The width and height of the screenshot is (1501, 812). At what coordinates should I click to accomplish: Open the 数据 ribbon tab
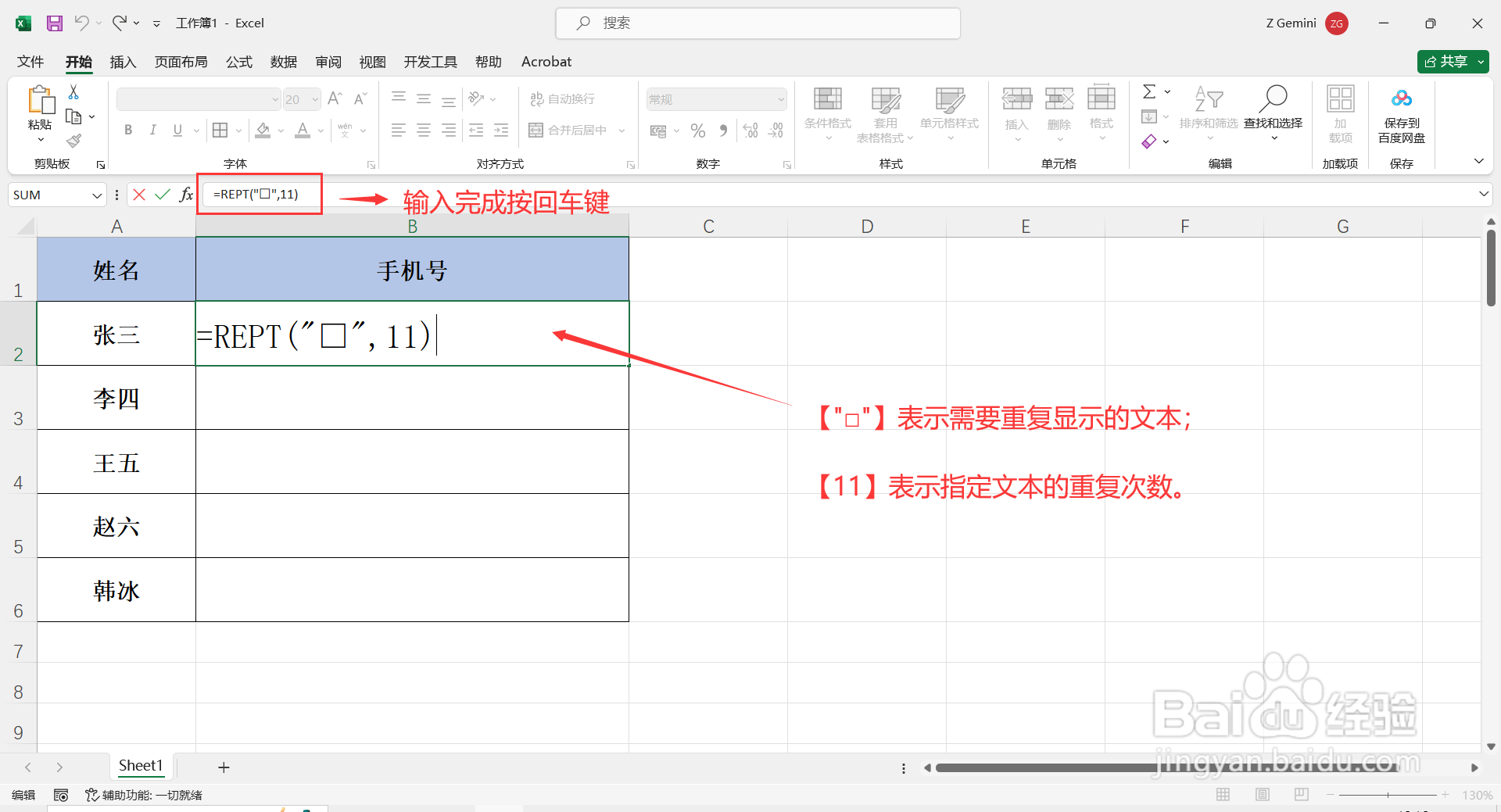(283, 62)
